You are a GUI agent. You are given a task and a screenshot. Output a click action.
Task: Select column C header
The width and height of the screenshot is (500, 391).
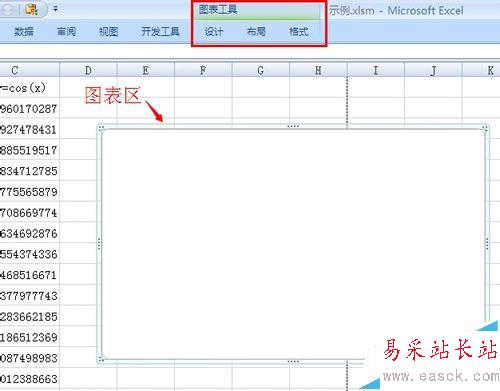click(x=29, y=70)
